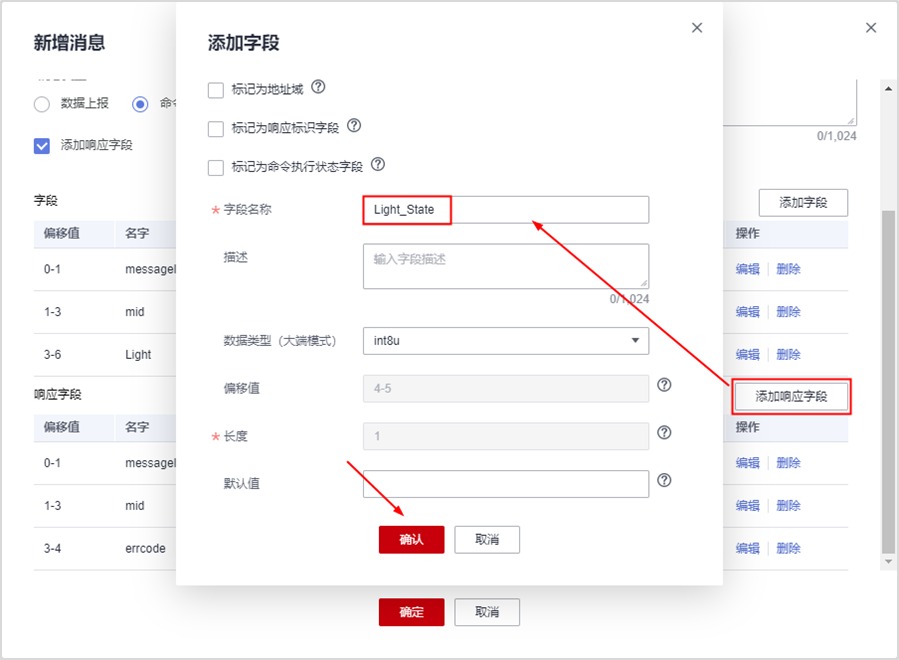899x660 pixels.
Task: Open the 数据类型 int8u dropdown
Action: pos(505,341)
